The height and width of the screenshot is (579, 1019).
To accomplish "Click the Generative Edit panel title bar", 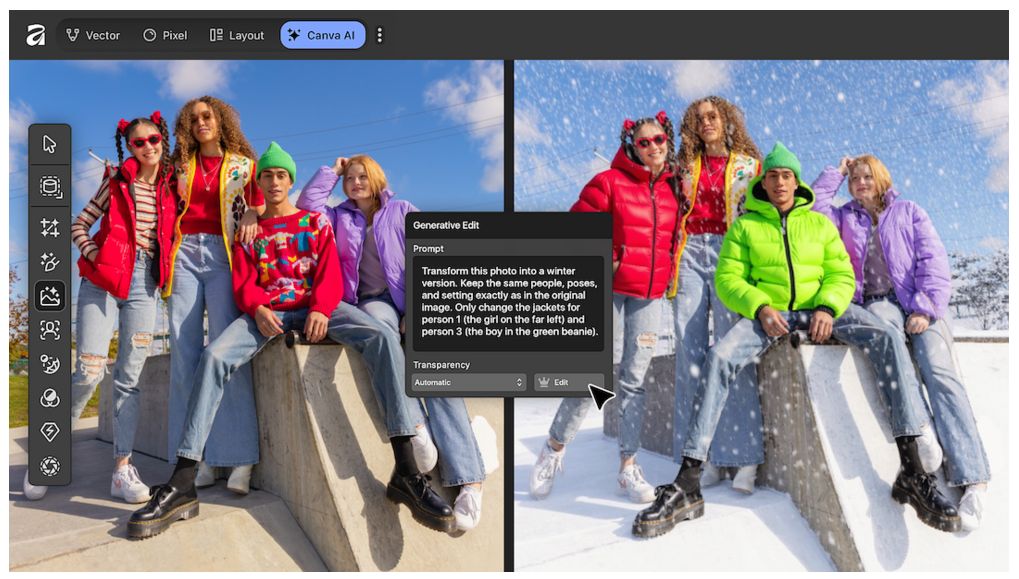I will click(x=508, y=226).
